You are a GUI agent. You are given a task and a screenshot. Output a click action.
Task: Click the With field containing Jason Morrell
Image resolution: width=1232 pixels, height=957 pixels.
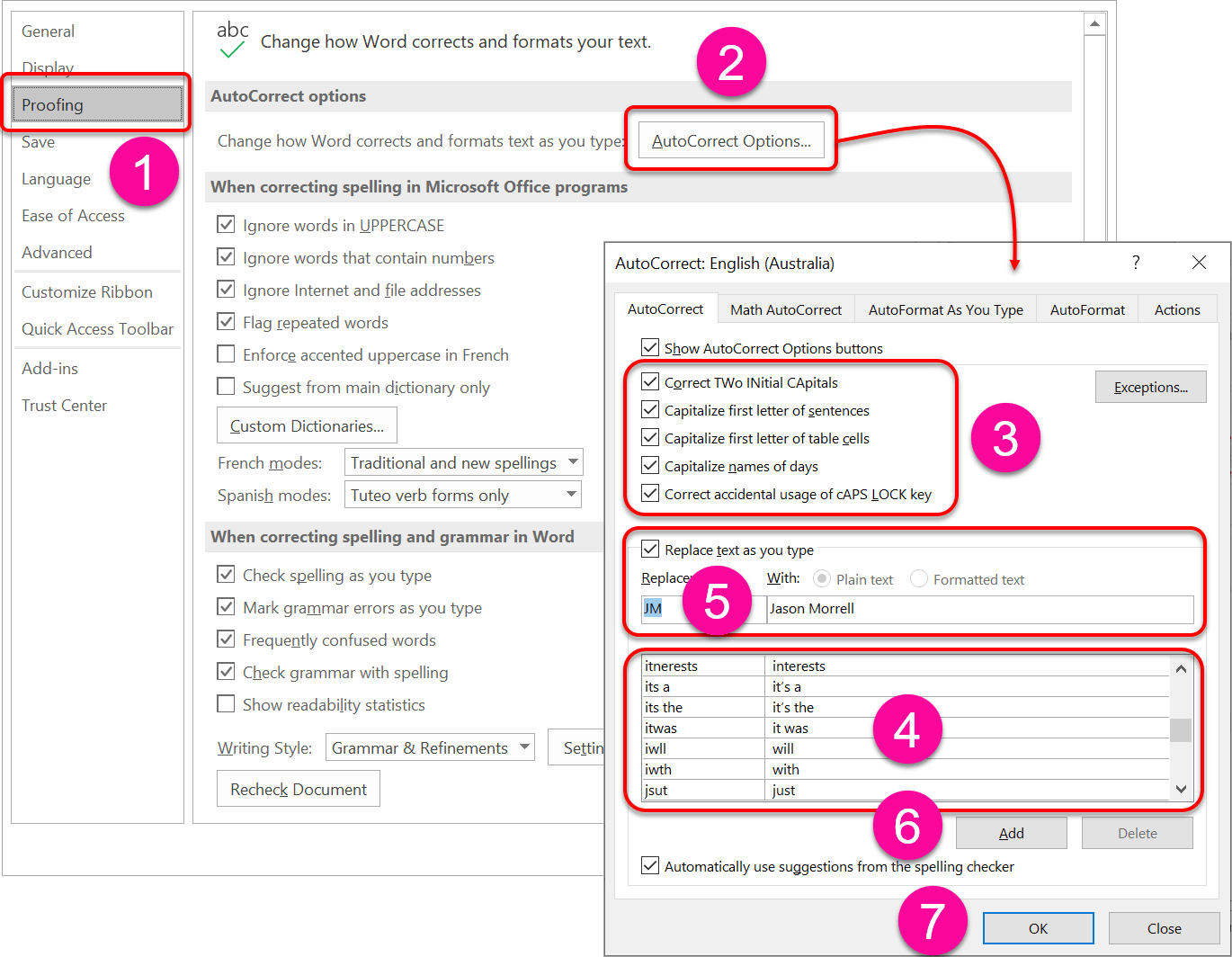[980, 609]
